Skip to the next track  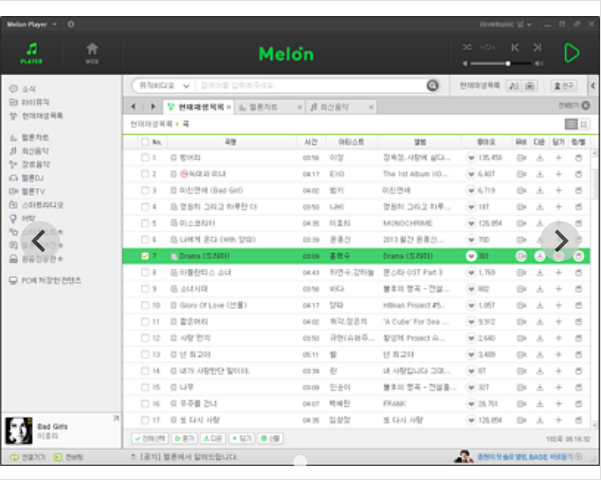pyautogui.click(x=537, y=47)
